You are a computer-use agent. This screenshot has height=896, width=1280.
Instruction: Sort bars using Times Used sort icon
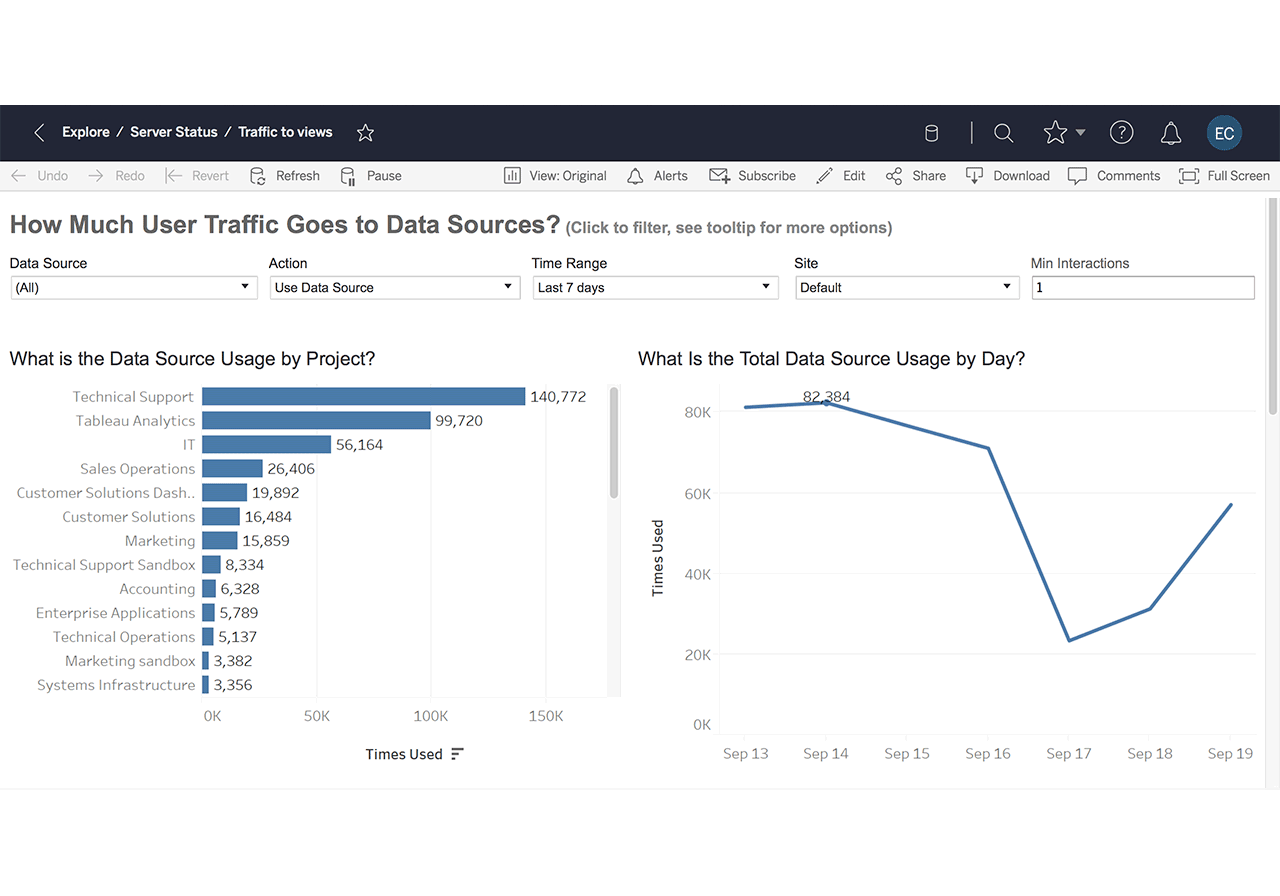coord(457,754)
